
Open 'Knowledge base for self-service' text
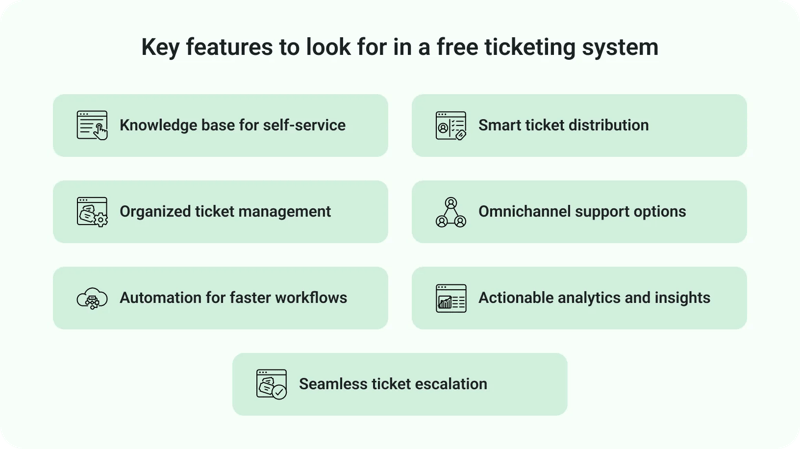click(x=232, y=126)
